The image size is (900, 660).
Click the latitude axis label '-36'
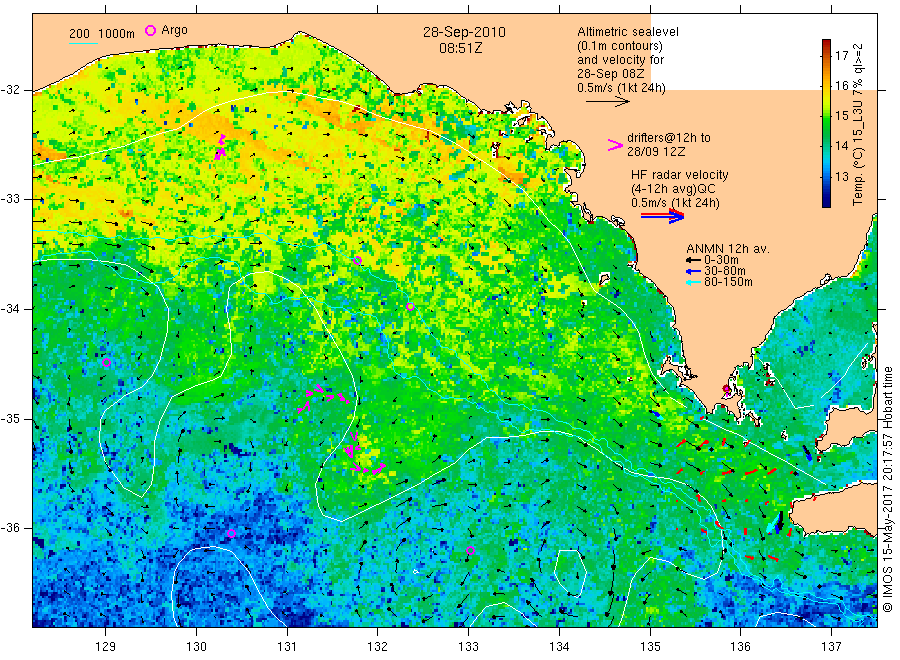(x=10, y=528)
